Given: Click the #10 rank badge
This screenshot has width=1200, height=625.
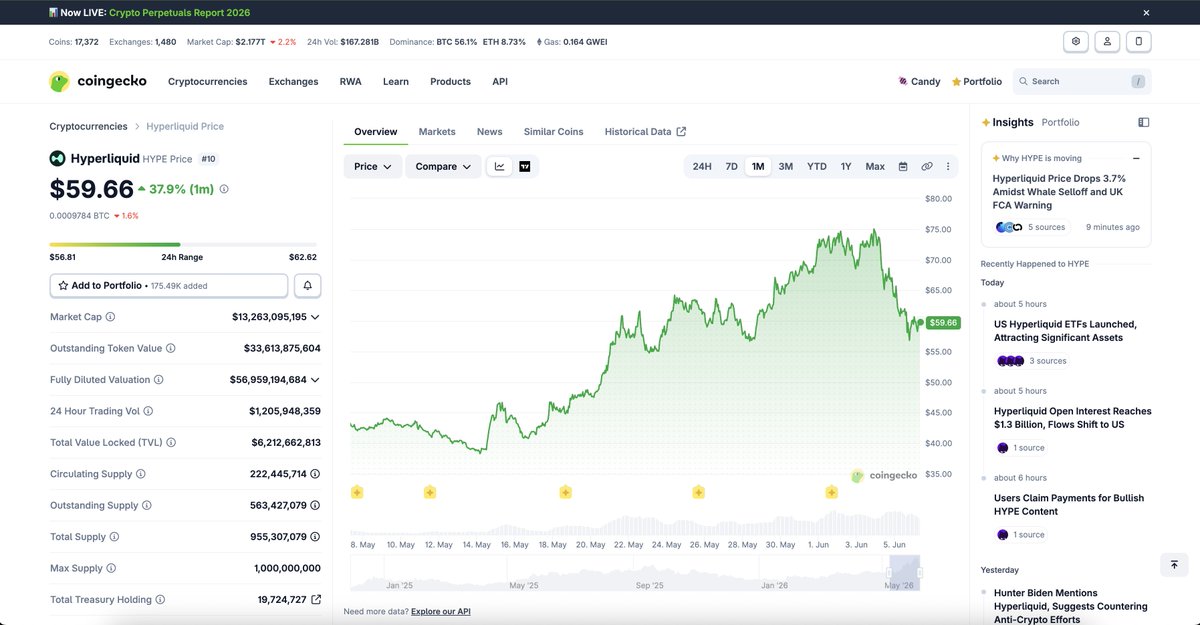Looking at the screenshot, I should [208, 159].
